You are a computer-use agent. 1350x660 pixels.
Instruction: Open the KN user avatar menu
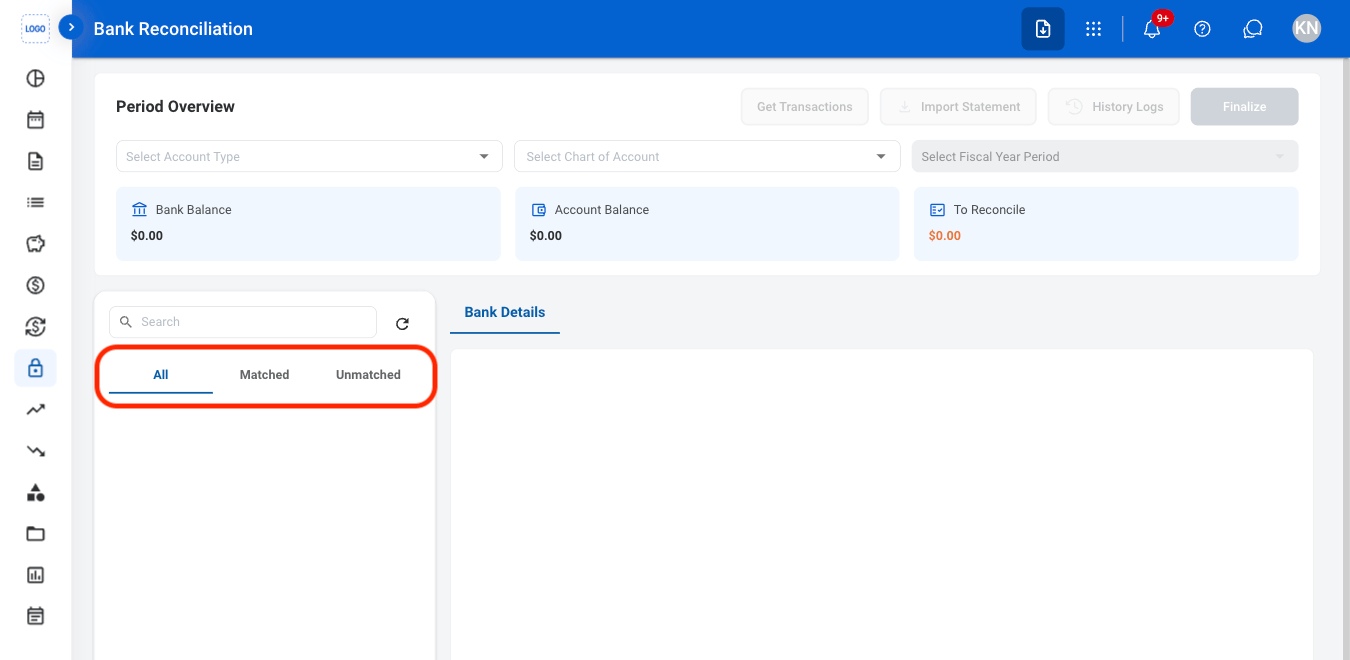(x=1306, y=29)
